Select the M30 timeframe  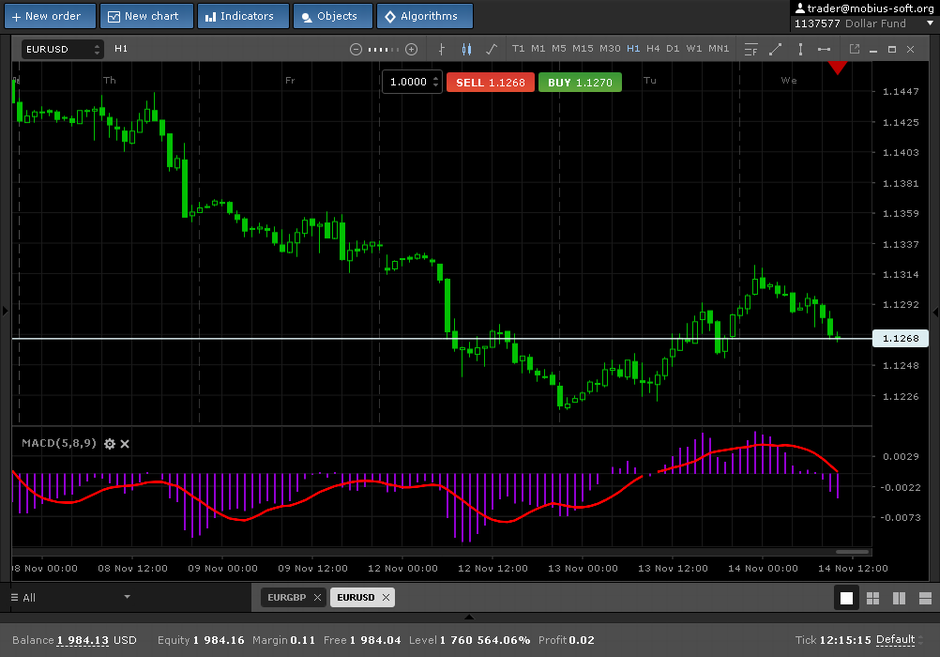pyautogui.click(x=610, y=49)
